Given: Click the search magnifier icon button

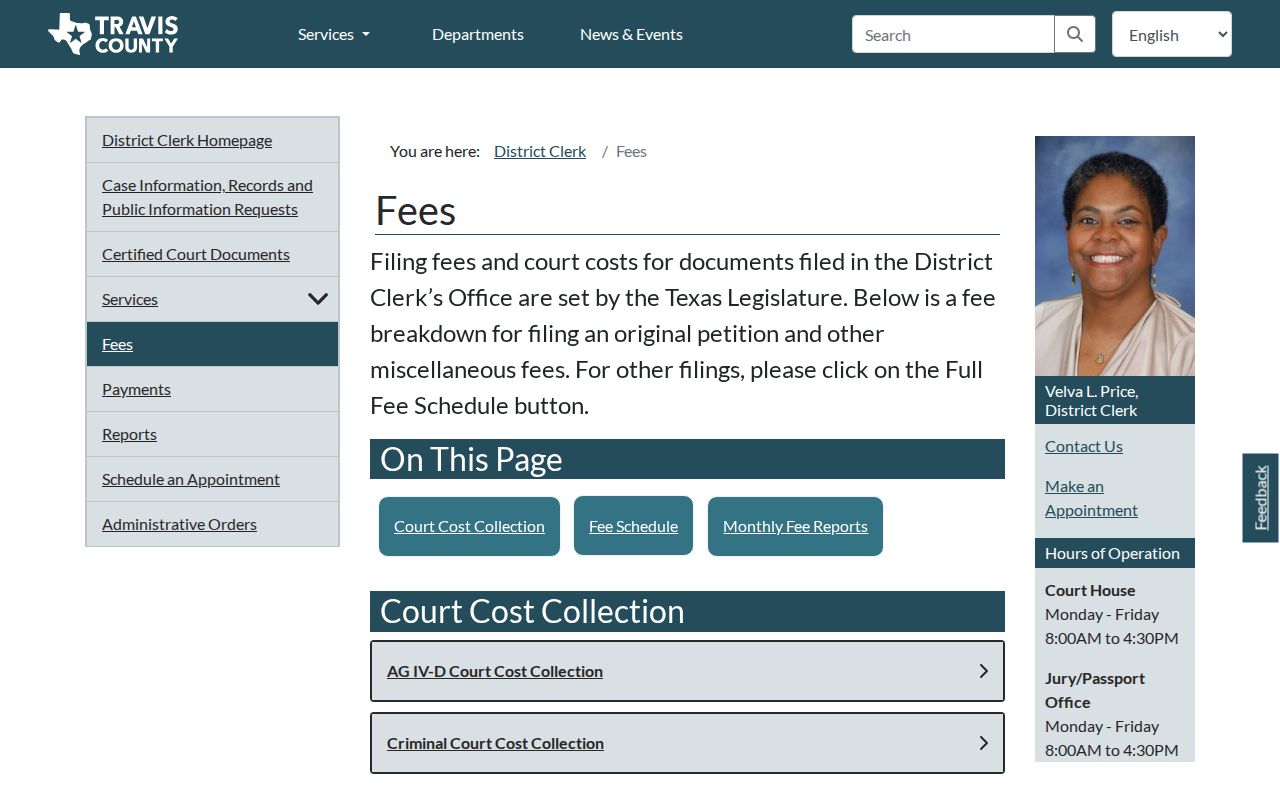Looking at the screenshot, I should click(1075, 34).
